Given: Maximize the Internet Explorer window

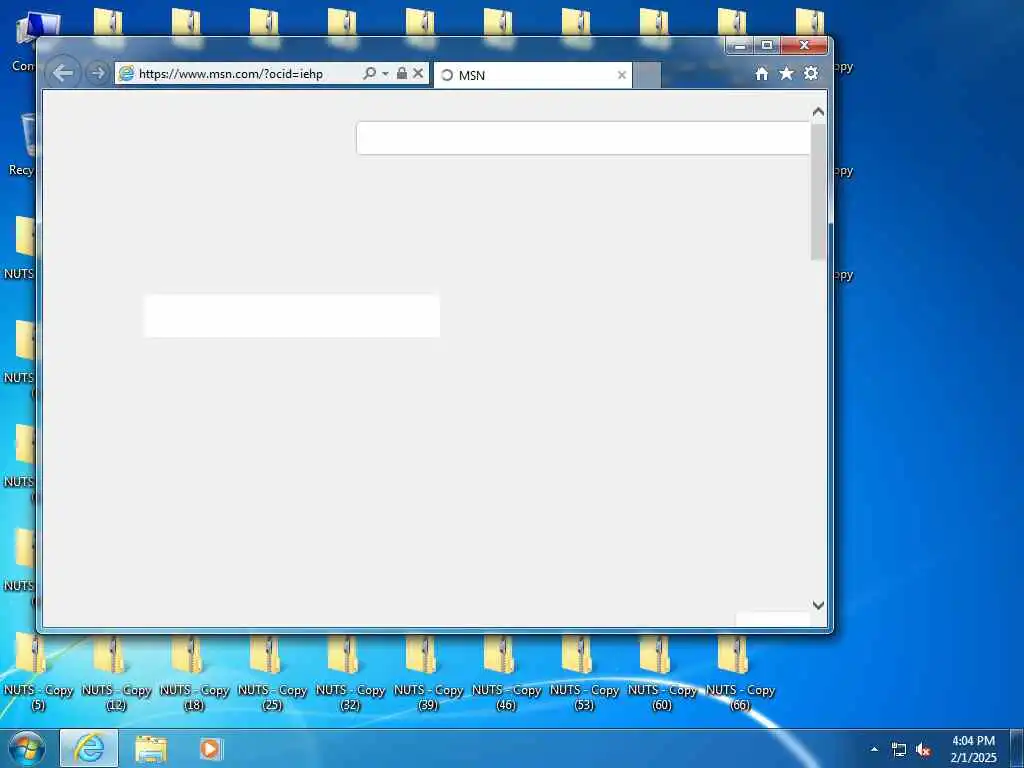Looking at the screenshot, I should click(767, 45).
